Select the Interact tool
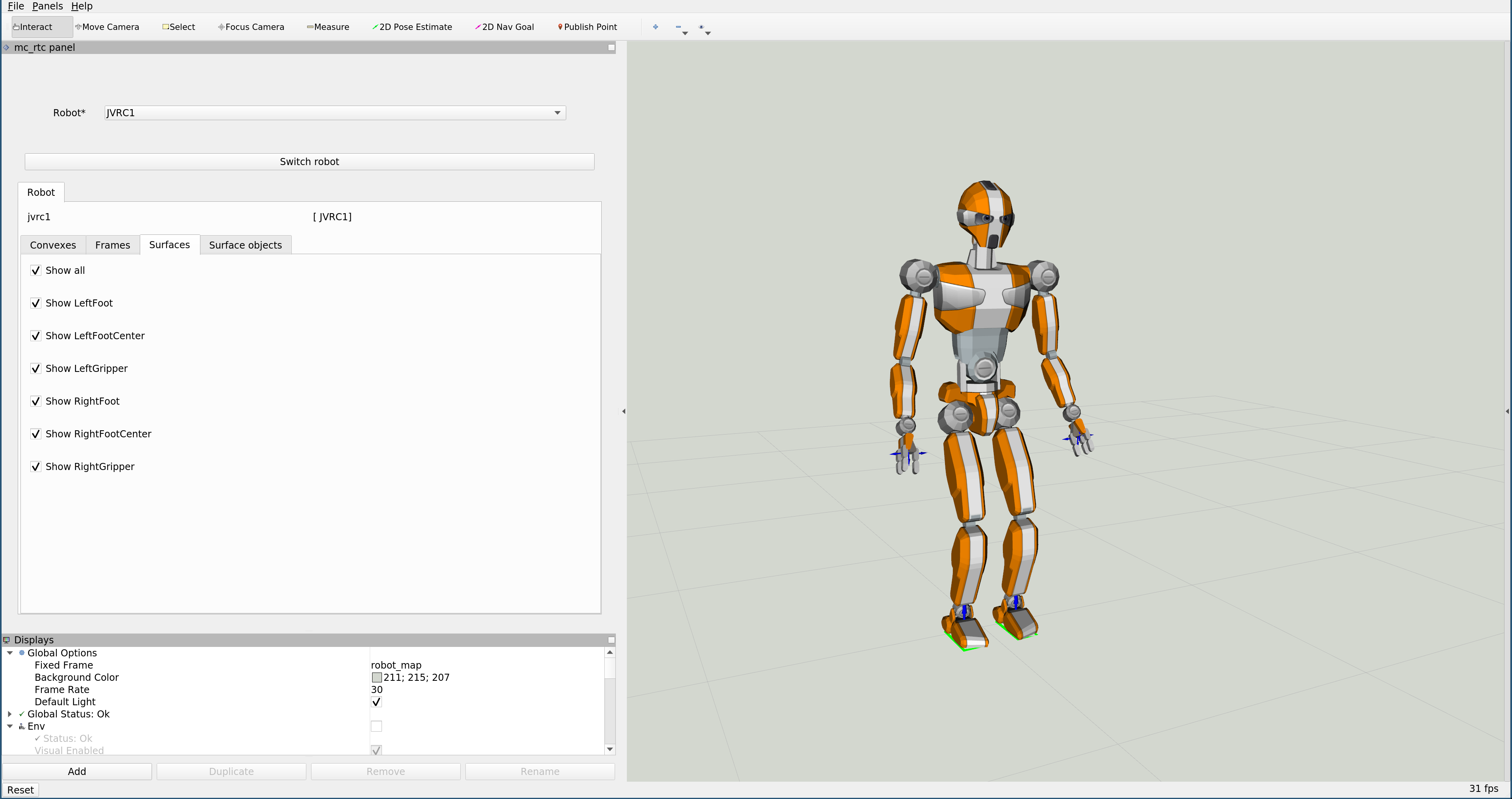The width and height of the screenshot is (1512, 799). [x=33, y=26]
